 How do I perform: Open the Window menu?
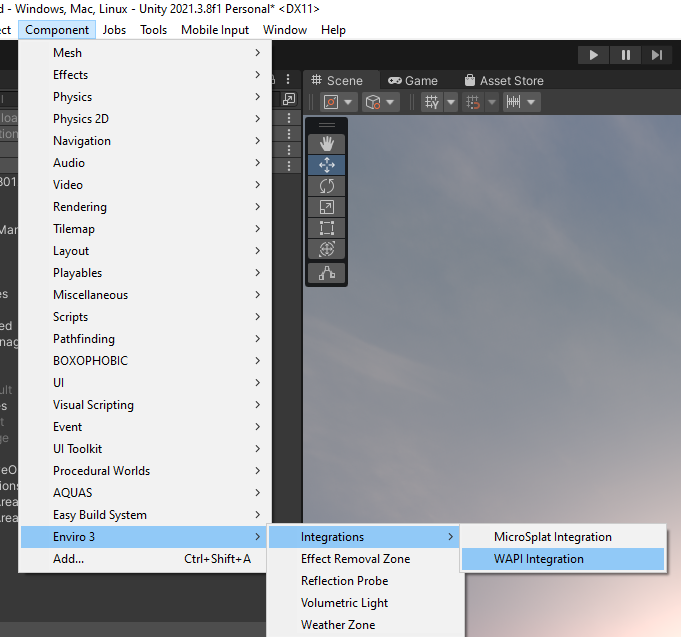(x=285, y=30)
